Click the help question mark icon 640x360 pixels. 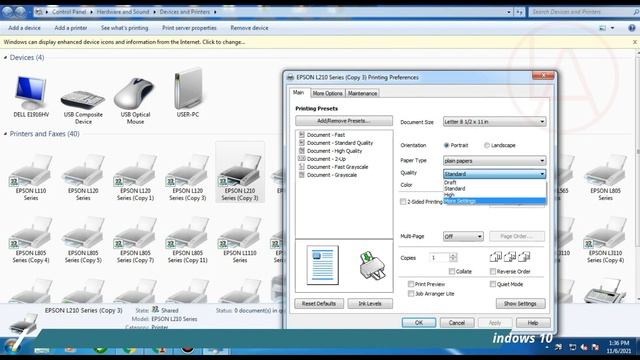(632, 28)
